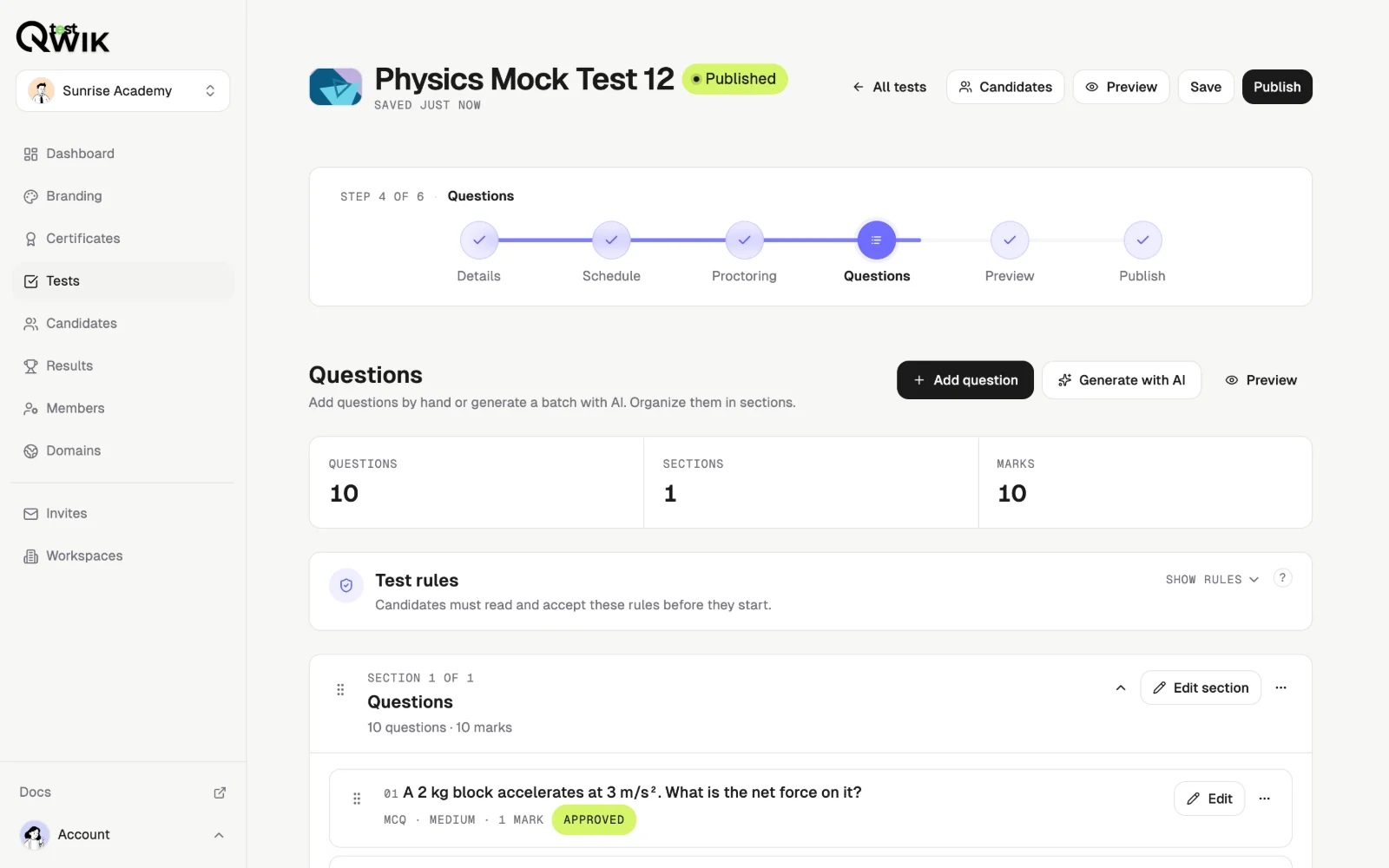Click 'SAVED JUST NOW' status text
This screenshot has height=868, width=1389.
coord(427,105)
